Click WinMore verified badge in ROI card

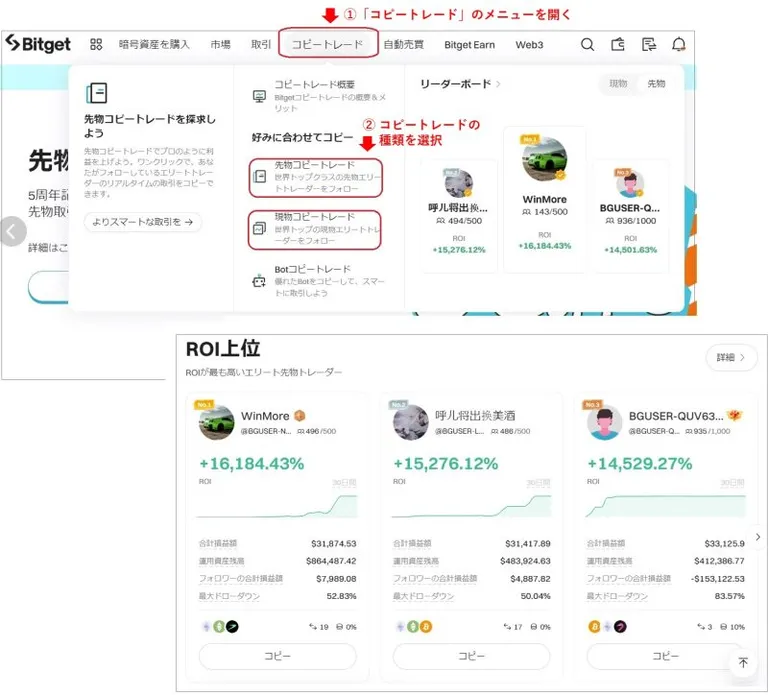(300, 416)
